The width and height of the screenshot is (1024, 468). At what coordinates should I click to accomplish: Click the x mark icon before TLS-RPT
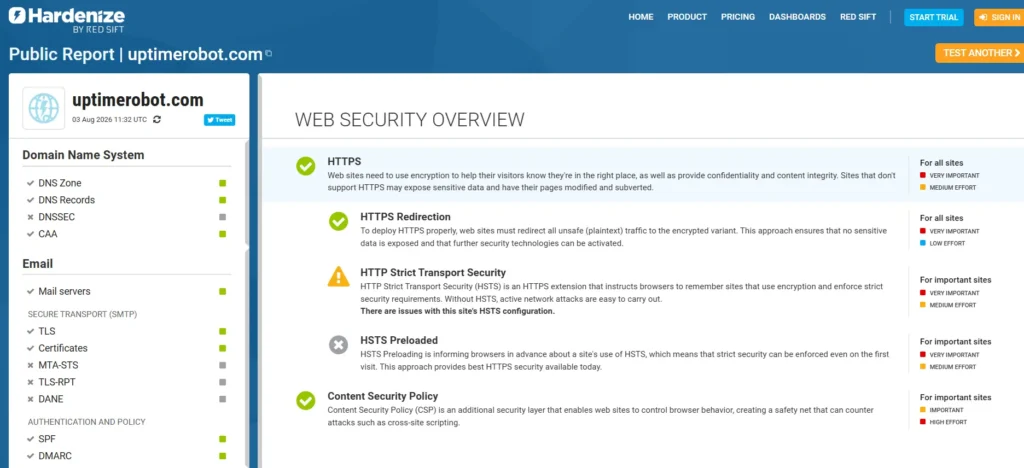30,382
